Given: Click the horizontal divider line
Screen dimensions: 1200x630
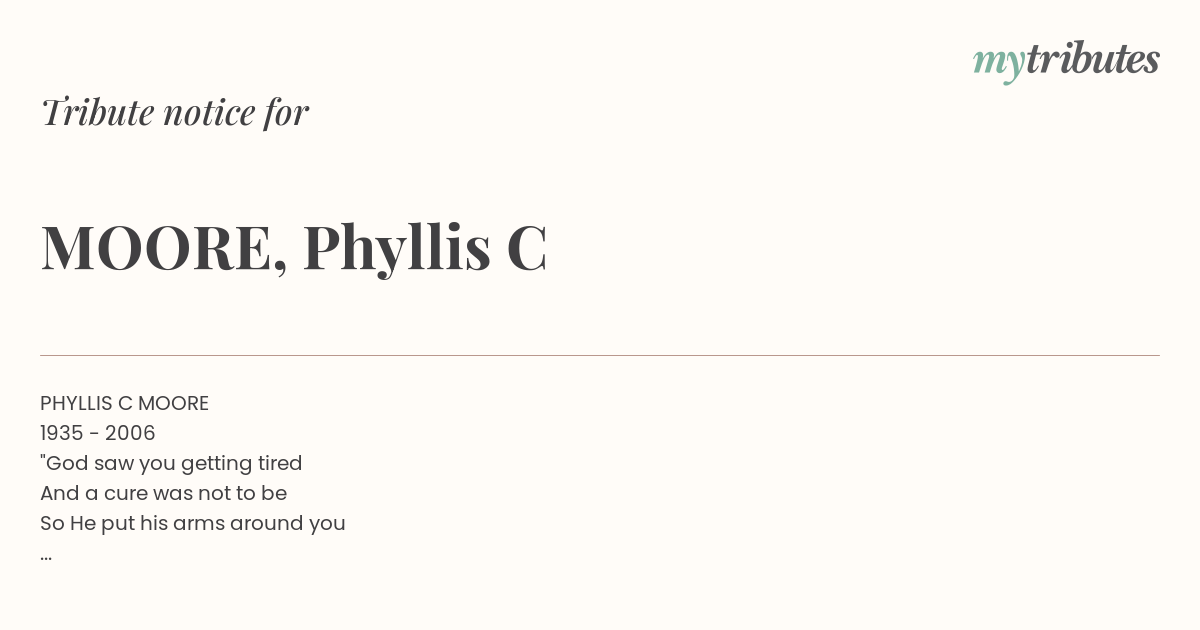Looking at the screenshot, I should point(600,355).
